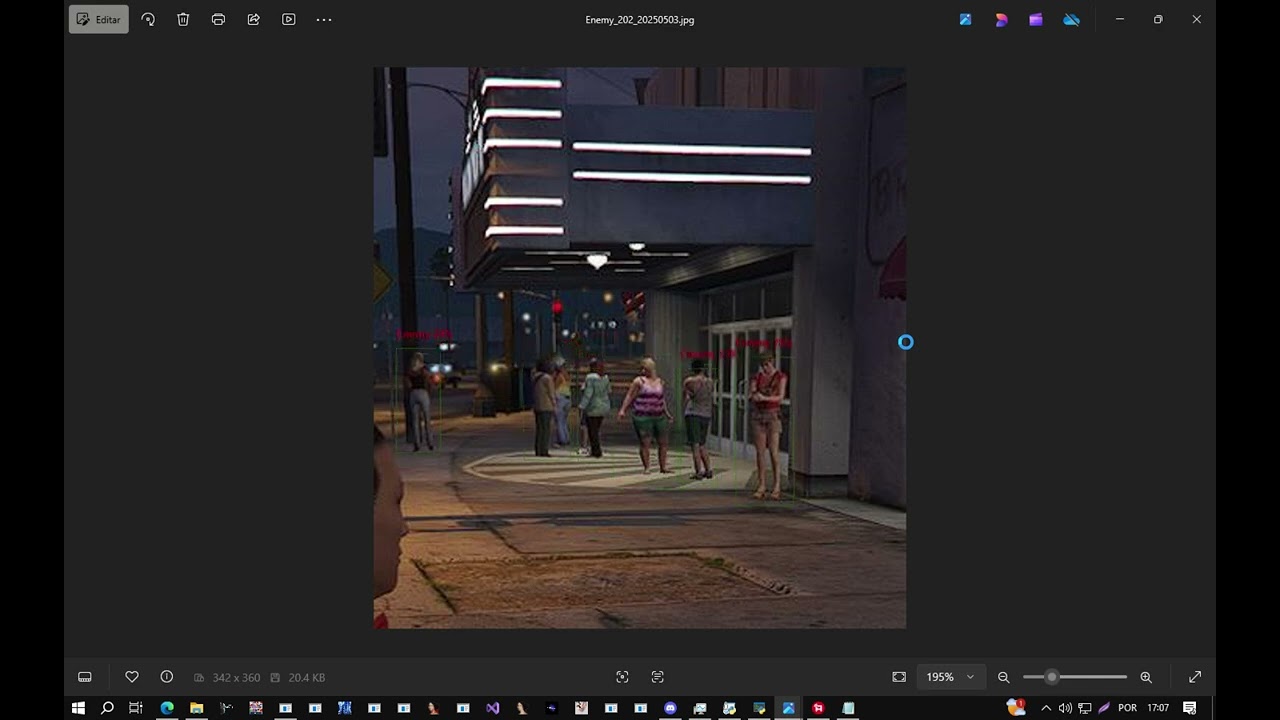
Task: Open the Windows Start menu
Action: pos(78,708)
